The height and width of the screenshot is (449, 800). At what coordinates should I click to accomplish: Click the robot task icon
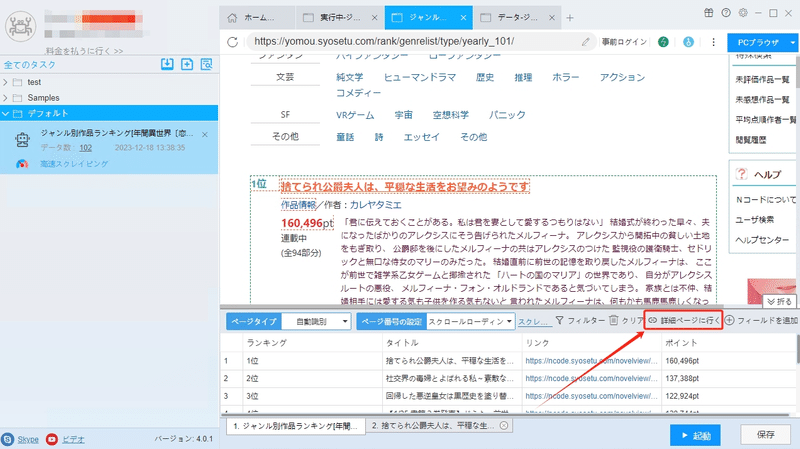point(22,140)
